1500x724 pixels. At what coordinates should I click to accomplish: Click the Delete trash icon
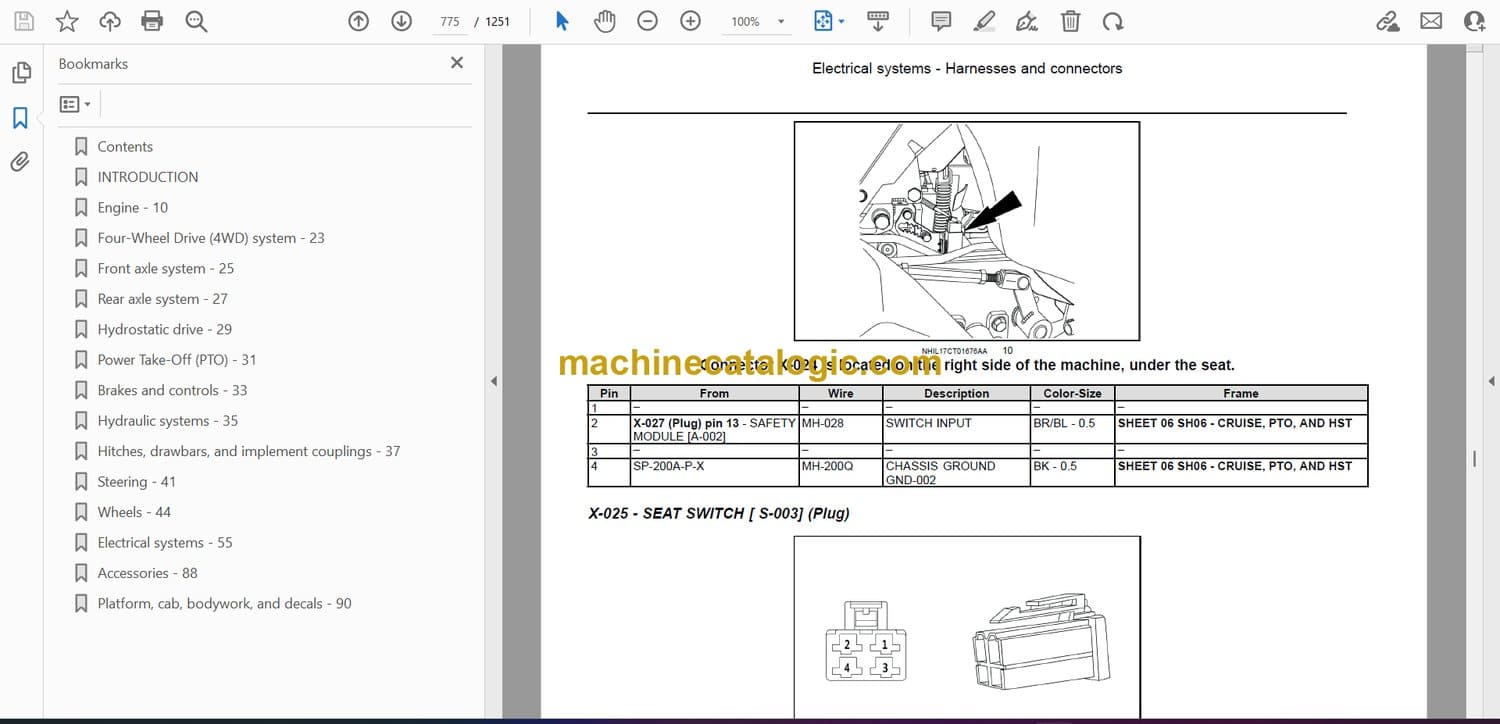pos(1070,21)
